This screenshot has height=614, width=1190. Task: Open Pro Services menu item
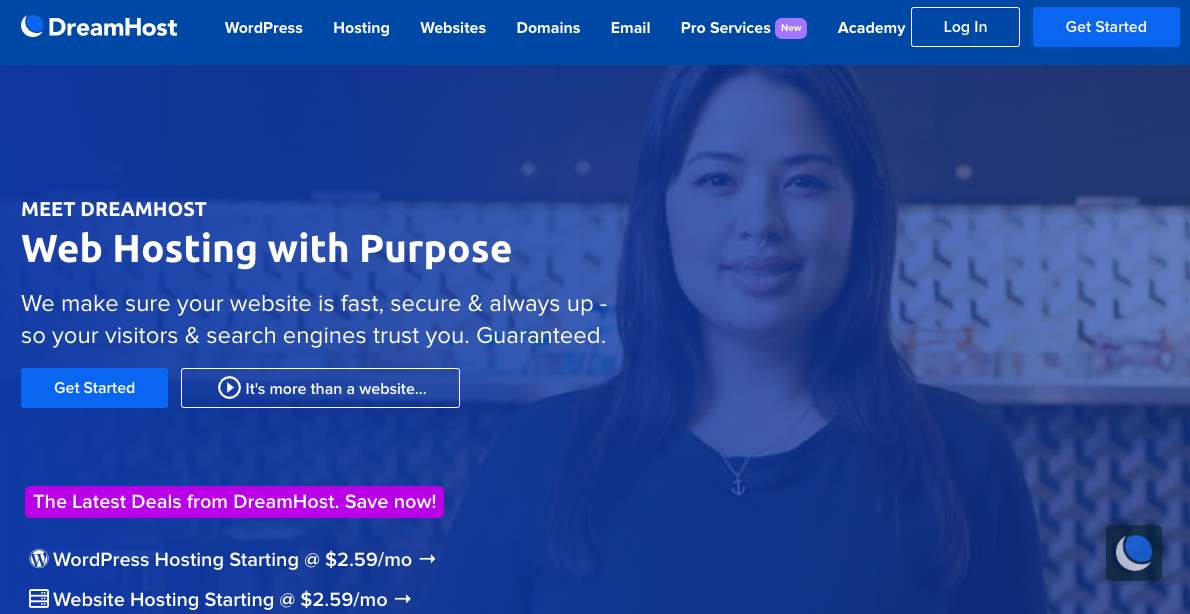[x=726, y=28]
